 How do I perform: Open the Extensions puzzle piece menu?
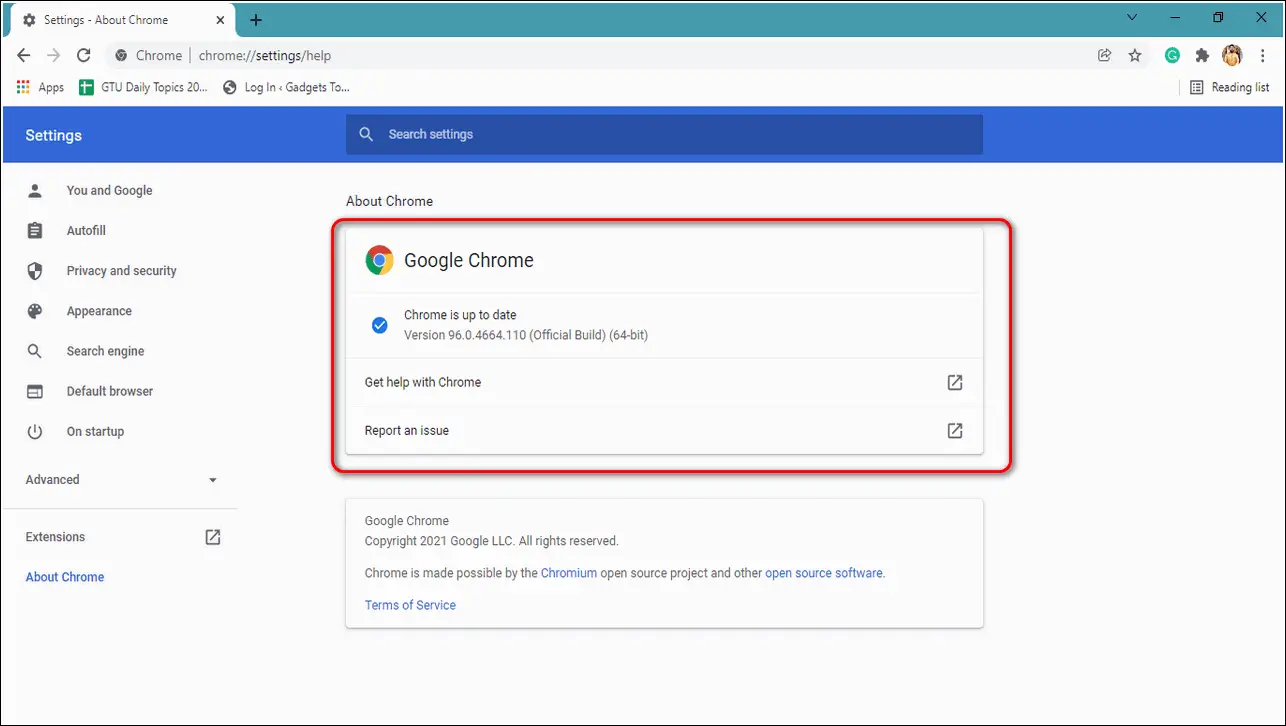click(1202, 56)
